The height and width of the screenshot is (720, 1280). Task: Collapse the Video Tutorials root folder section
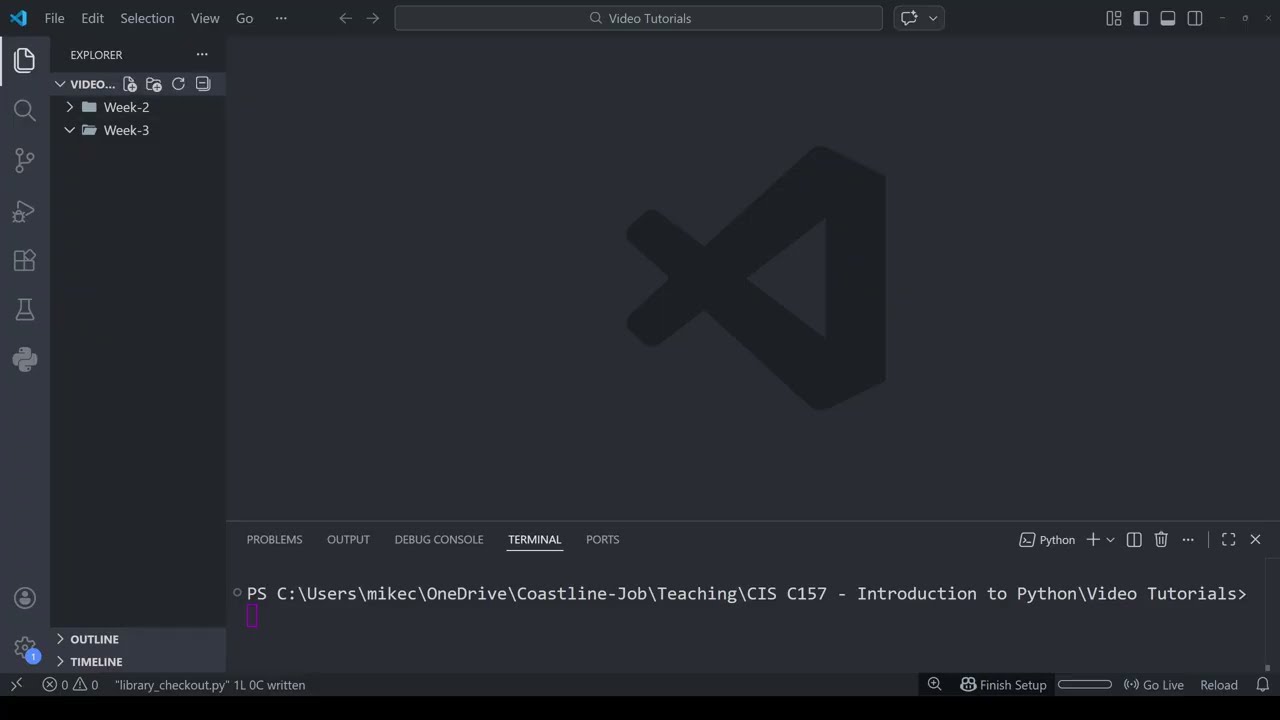click(x=61, y=84)
